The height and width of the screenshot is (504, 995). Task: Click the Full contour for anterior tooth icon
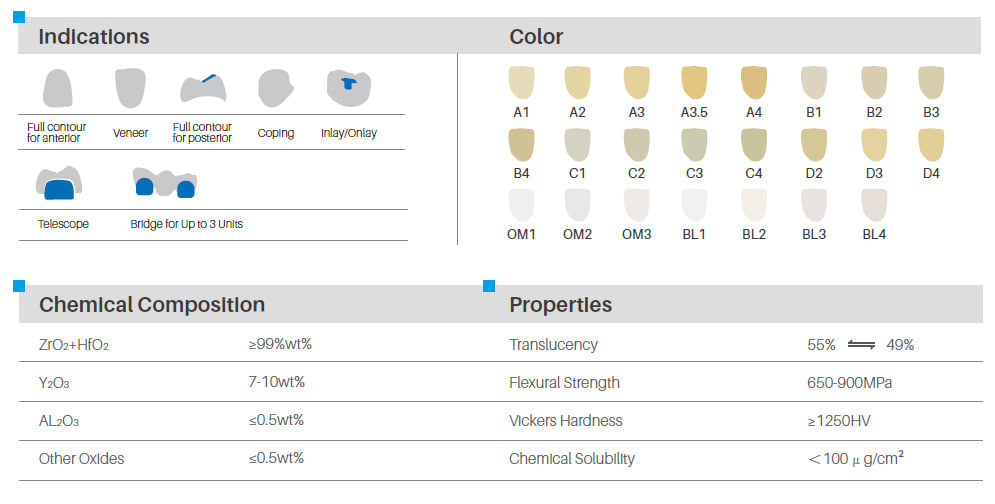[57, 88]
